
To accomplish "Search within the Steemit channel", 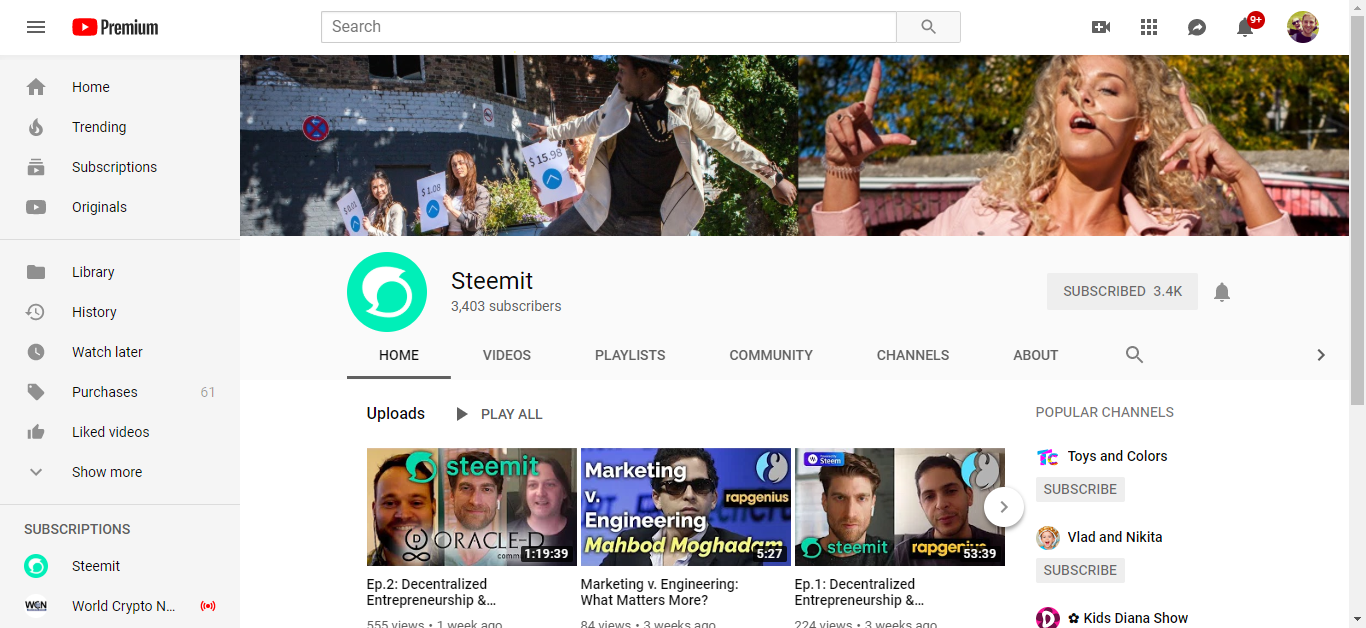I will point(1134,355).
